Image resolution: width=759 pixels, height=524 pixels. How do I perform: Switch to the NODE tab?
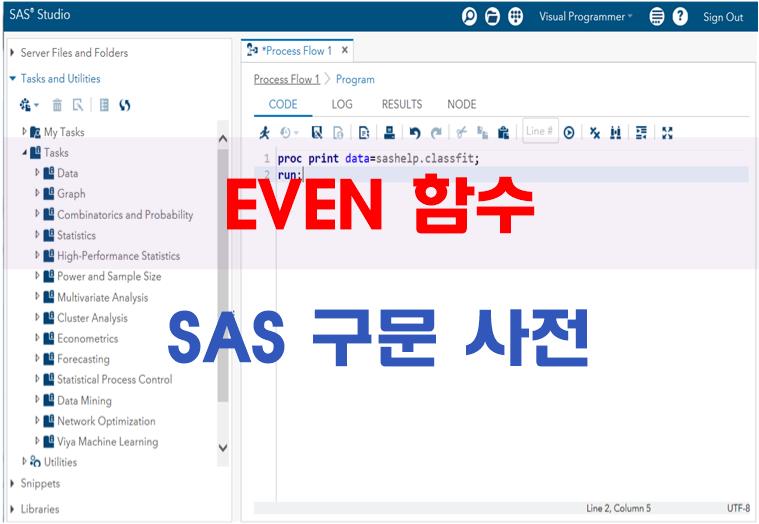[x=462, y=104]
